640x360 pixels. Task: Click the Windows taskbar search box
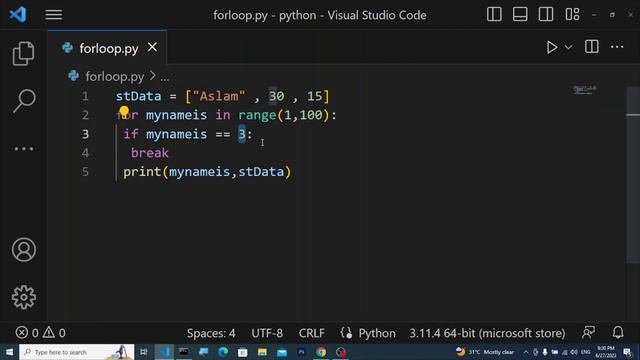coord(77,352)
